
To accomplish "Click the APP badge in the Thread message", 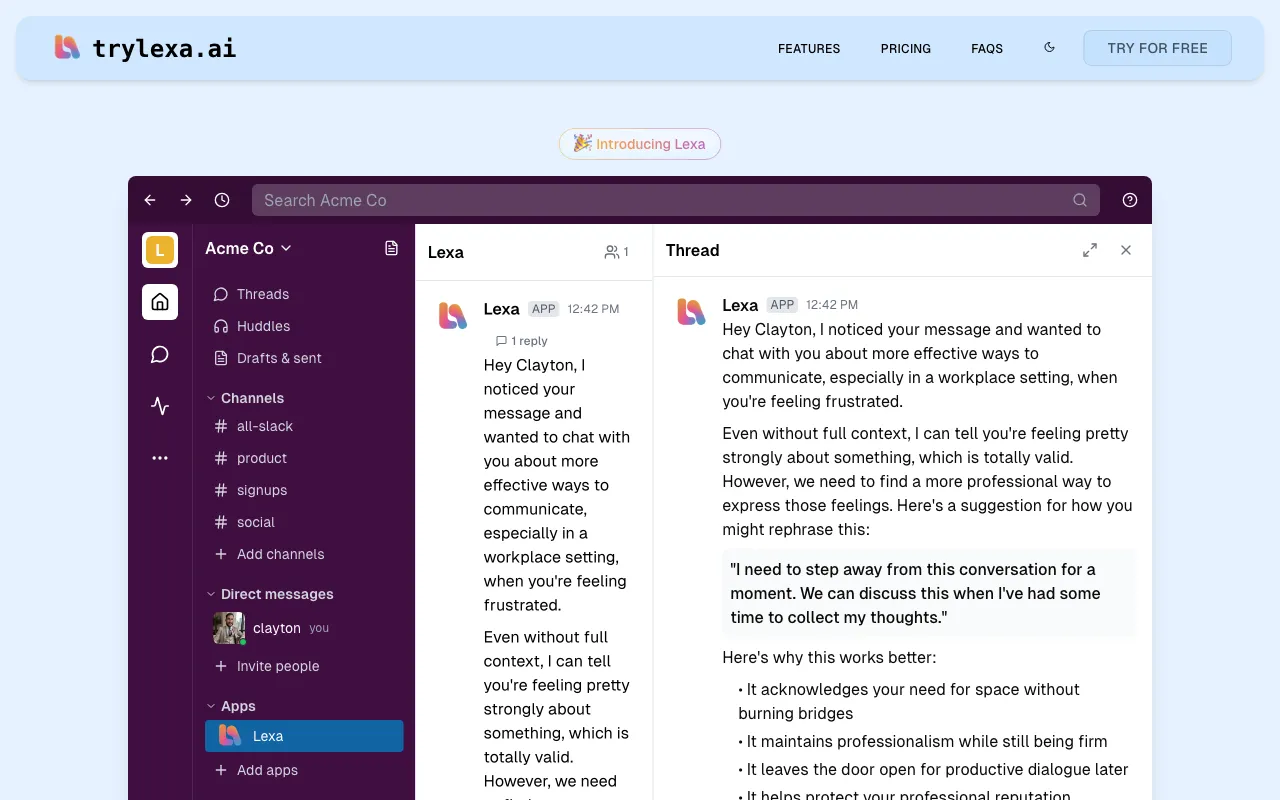I will coord(782,305).
